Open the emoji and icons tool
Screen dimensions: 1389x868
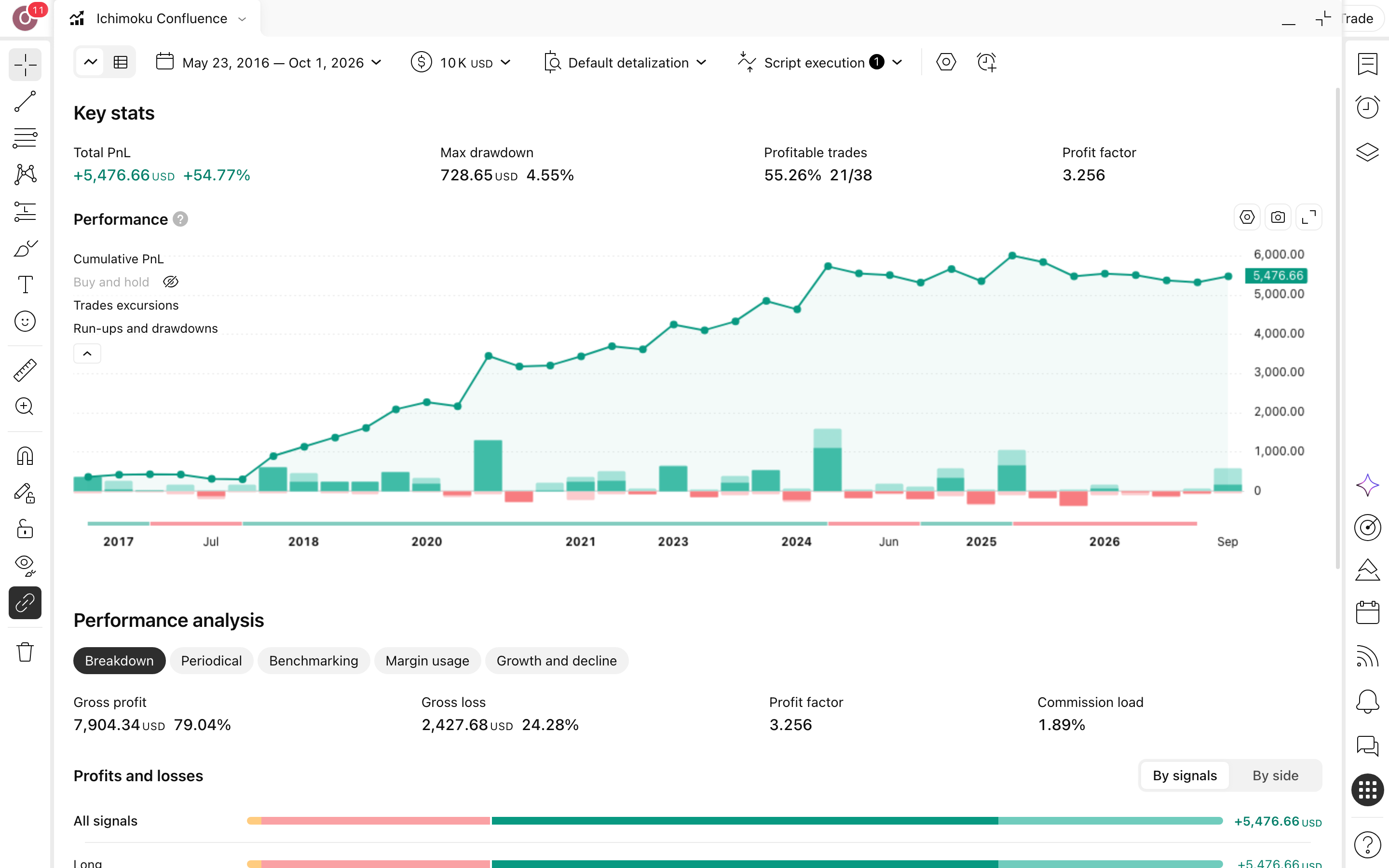coord(25,322)
